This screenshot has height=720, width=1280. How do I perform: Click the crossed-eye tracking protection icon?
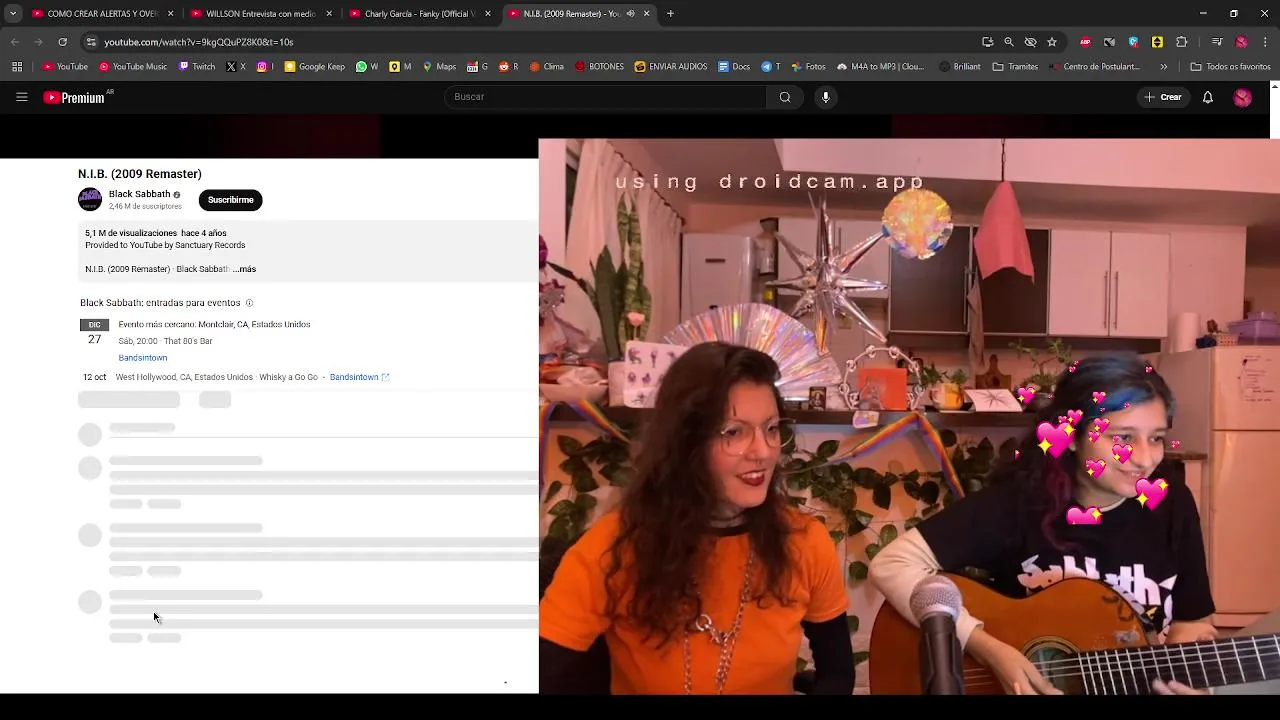point(1030,42)
